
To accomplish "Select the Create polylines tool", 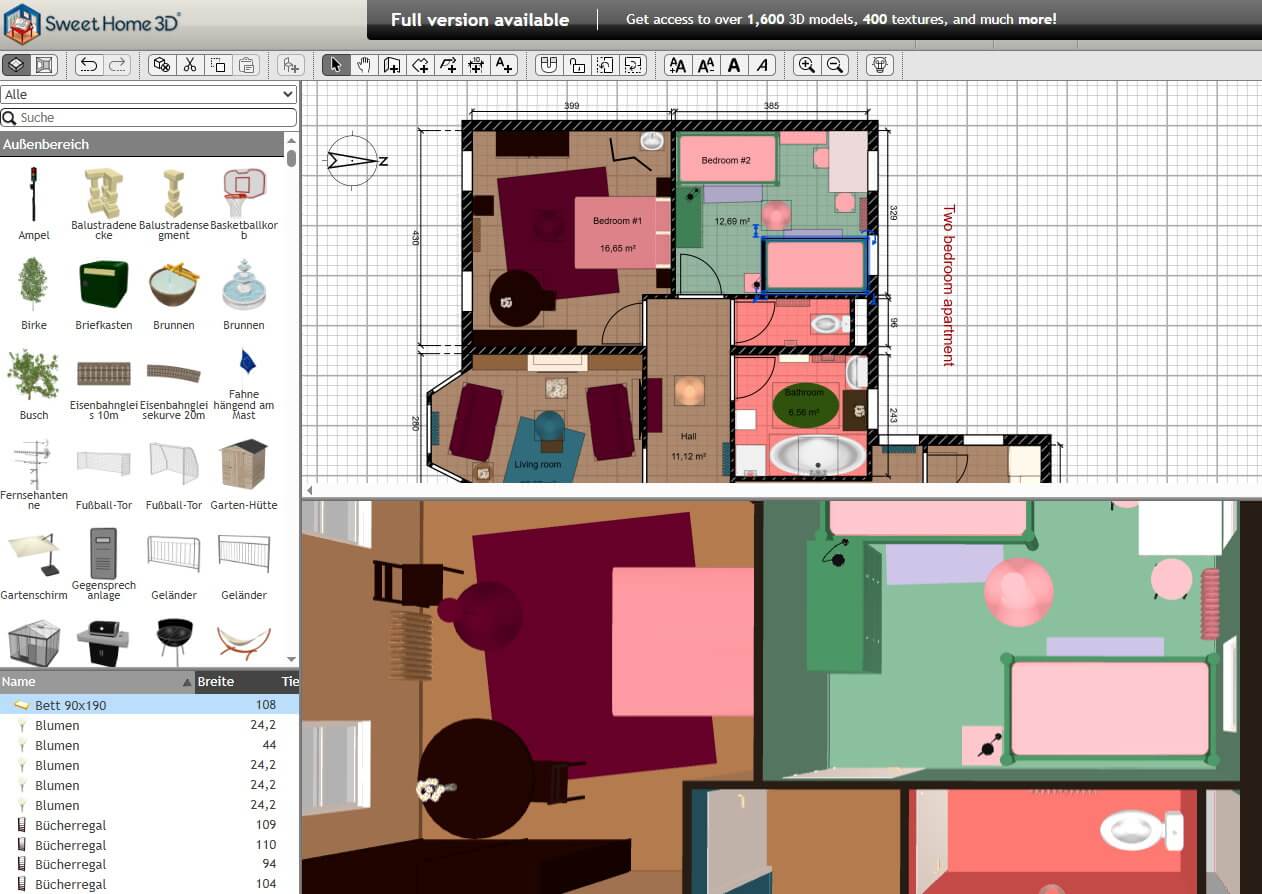I will (448, 65).
